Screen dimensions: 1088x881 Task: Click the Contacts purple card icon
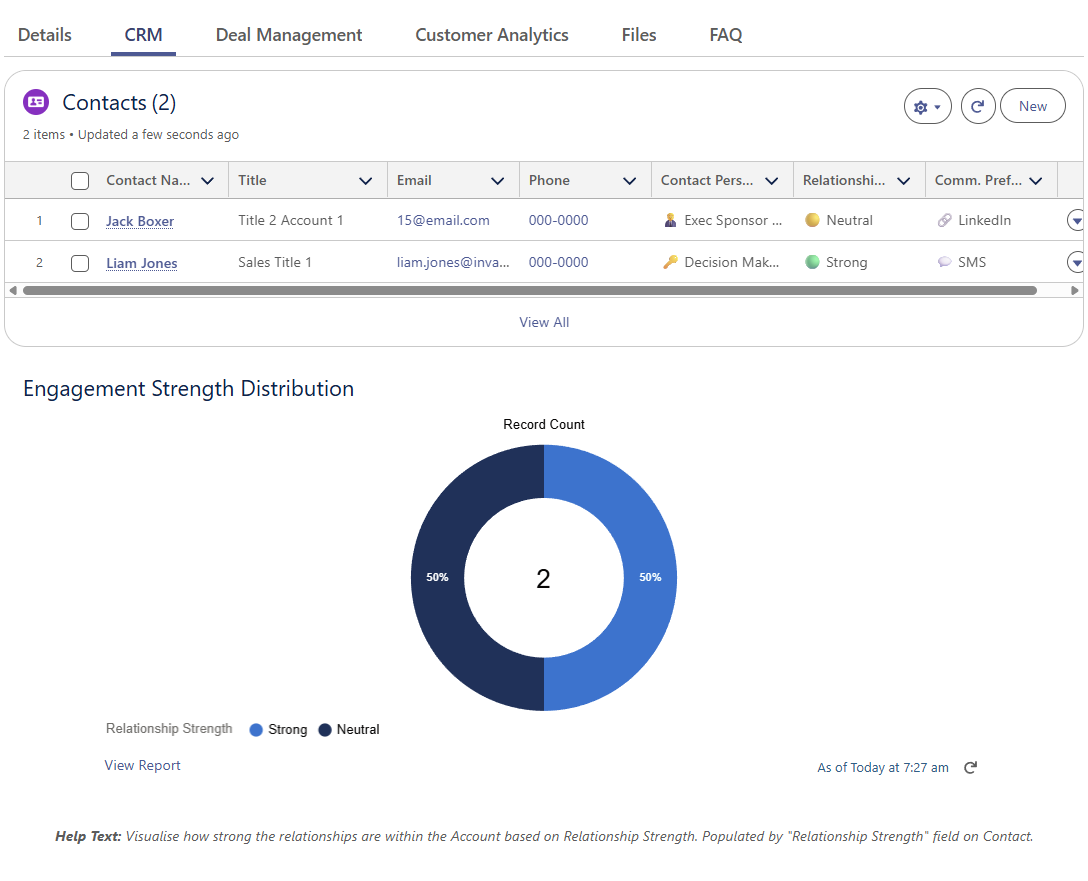(x=36, y=102)
